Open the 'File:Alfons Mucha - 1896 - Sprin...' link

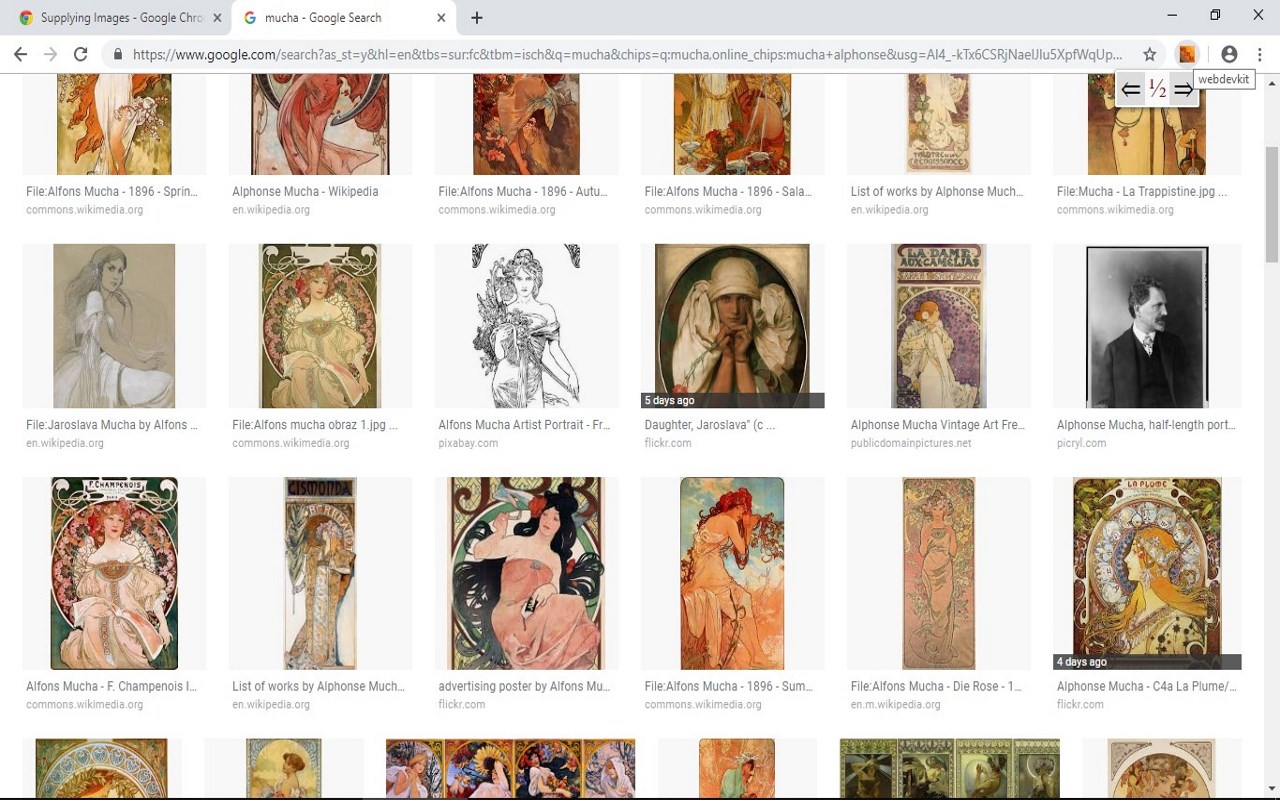(112, 191)
